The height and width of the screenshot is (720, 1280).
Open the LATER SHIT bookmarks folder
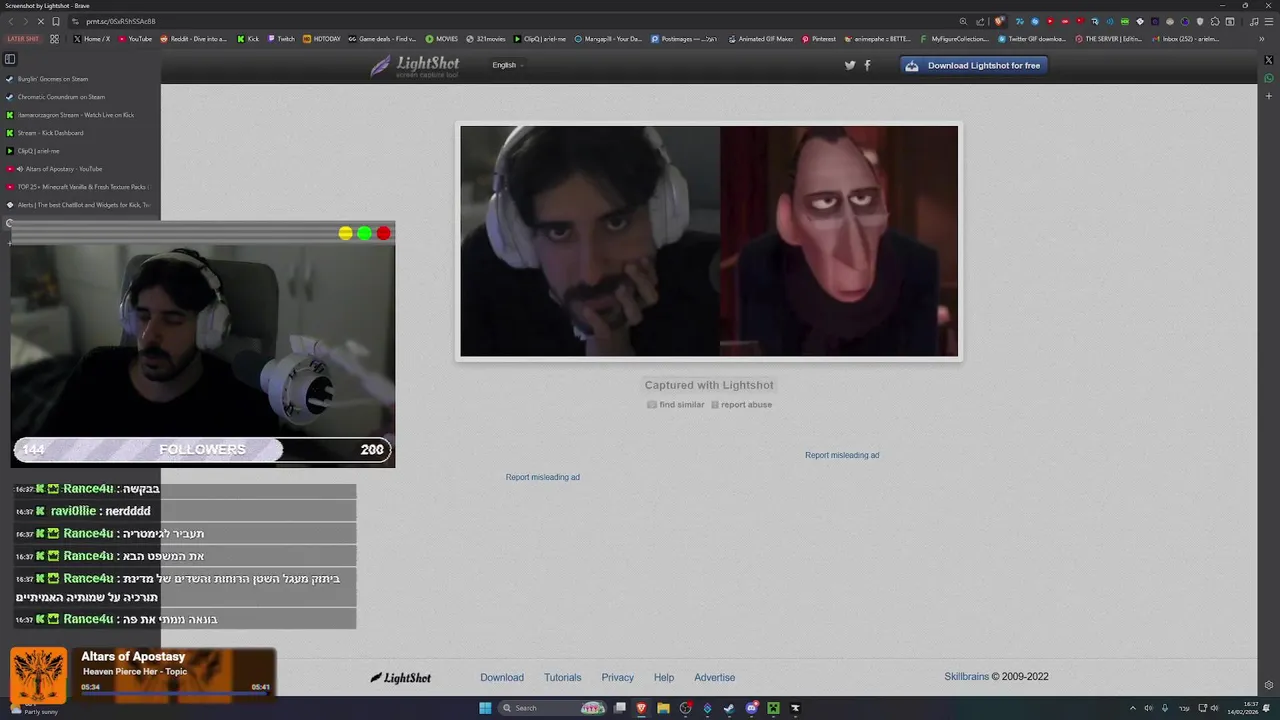(23, 39)
